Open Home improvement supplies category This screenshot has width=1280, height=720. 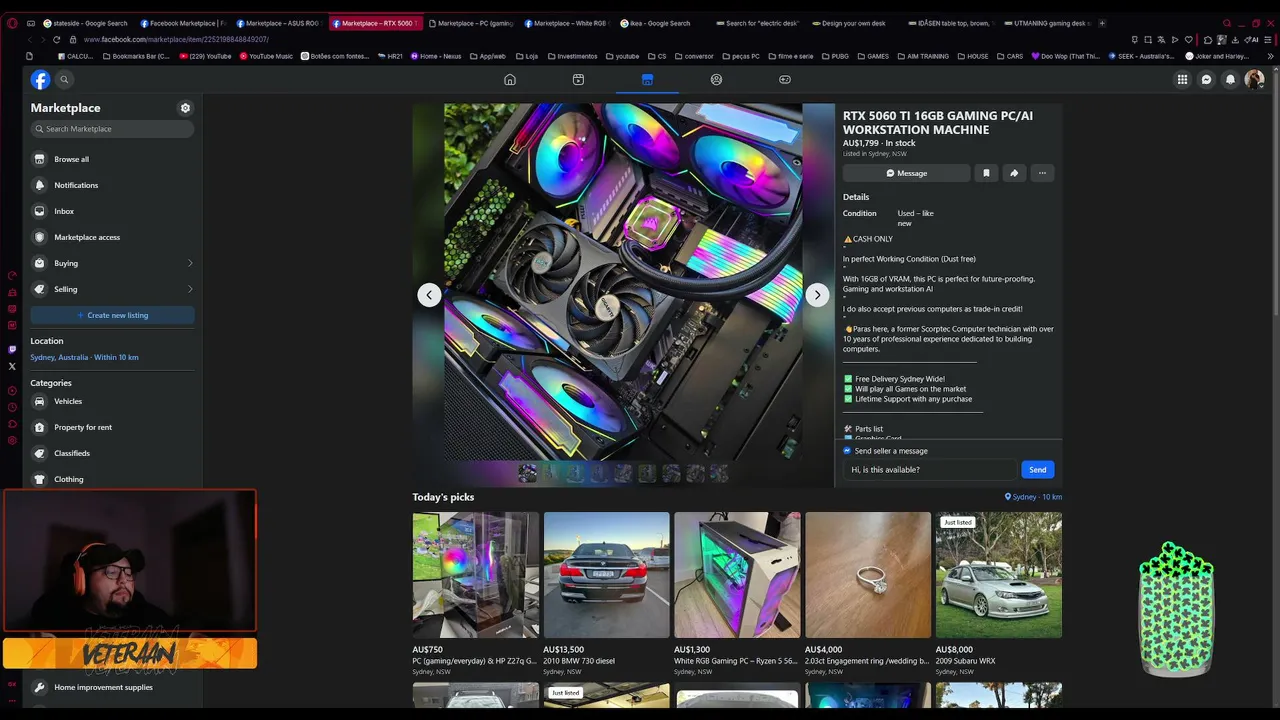[x=112, y=687]
